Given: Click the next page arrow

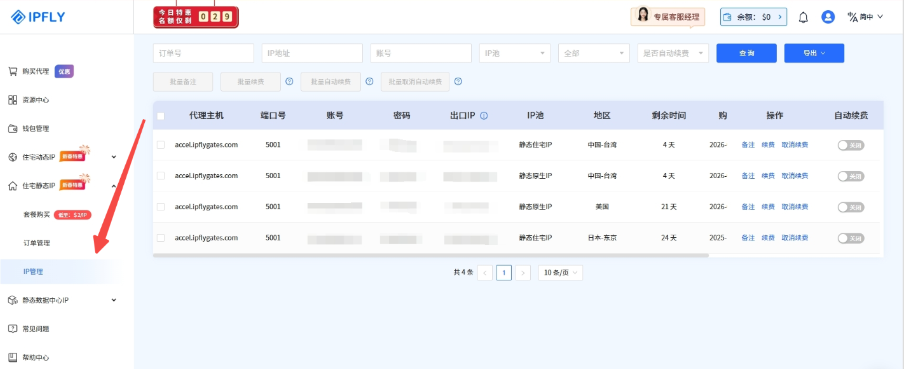Looking at the screenshot, I should click(523, 273).
